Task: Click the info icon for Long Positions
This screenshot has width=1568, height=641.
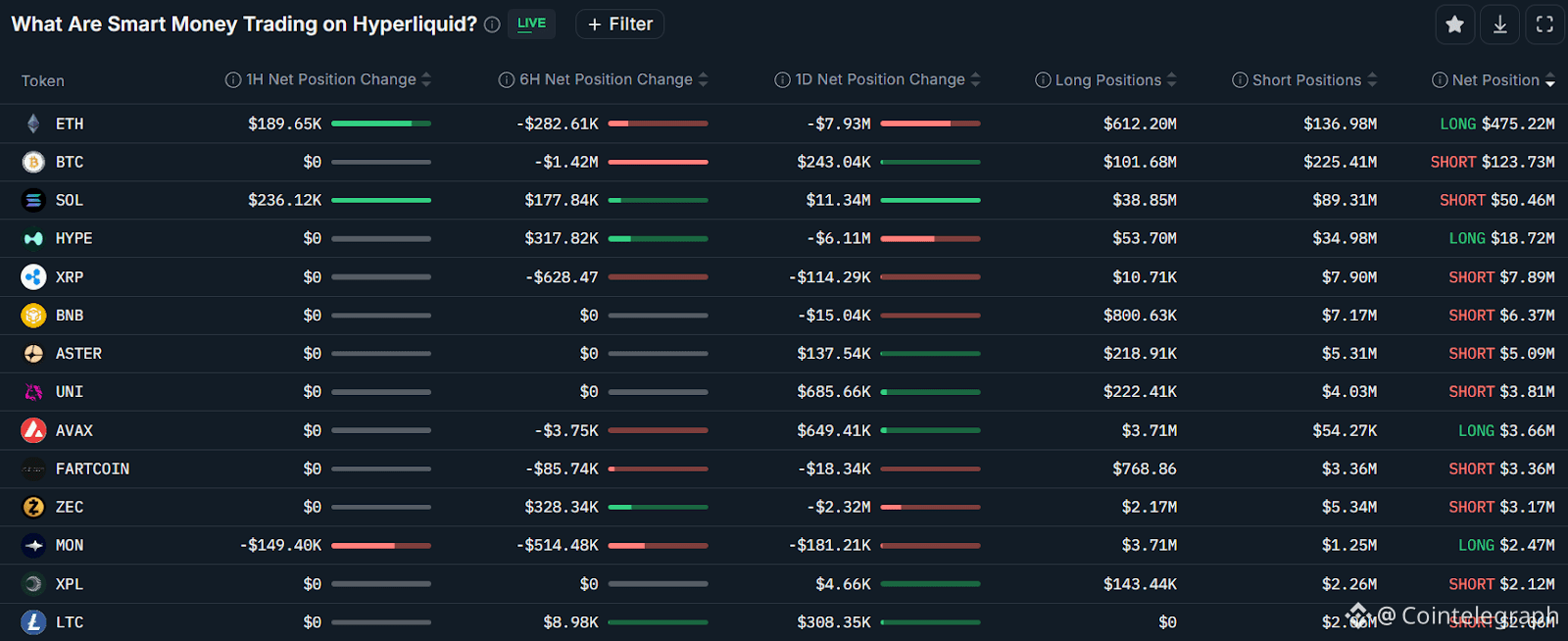Action: [x=1043, y=80]
